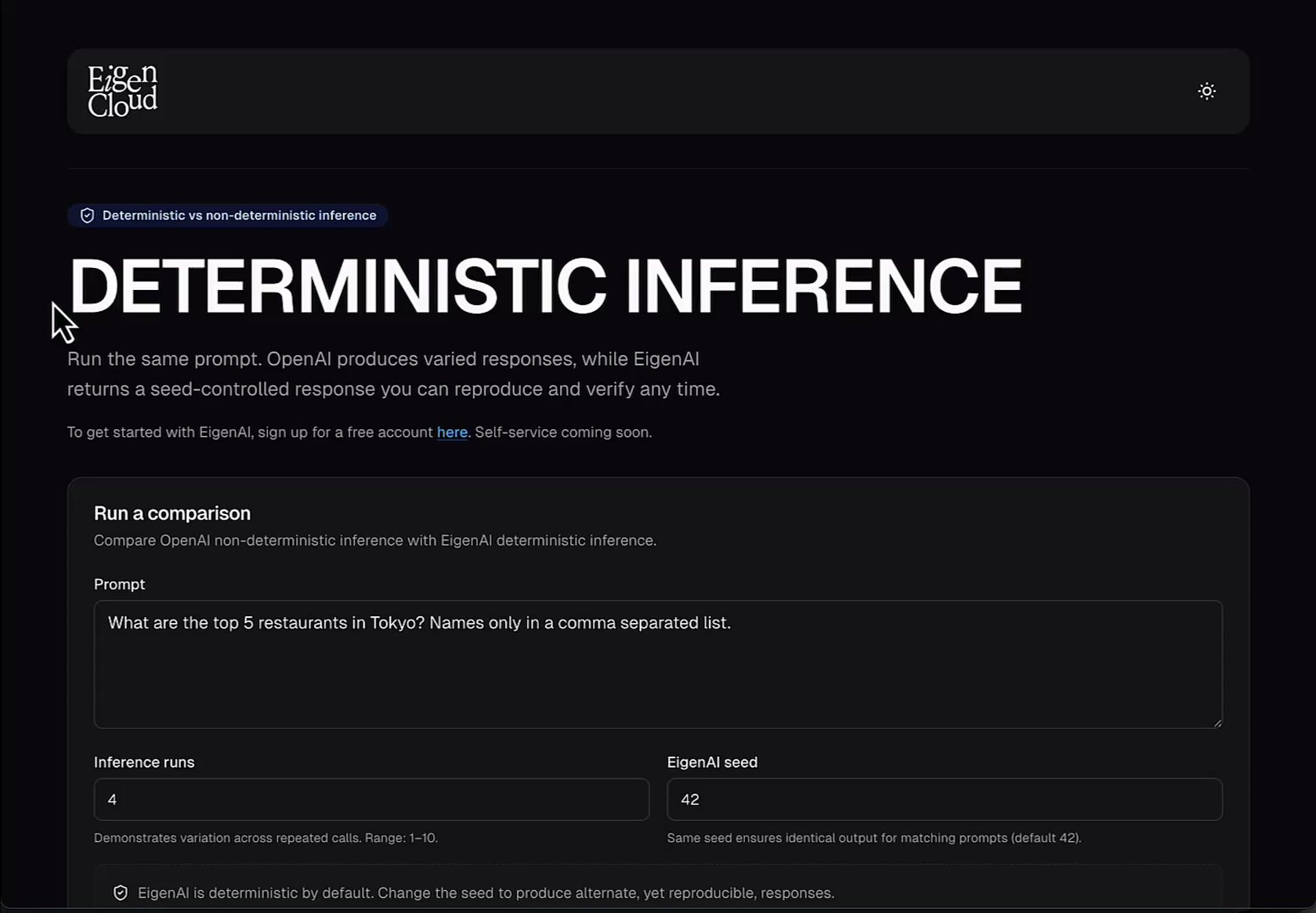
Task: Toggle the light/dark theme sun icon
Action: 1206,91
